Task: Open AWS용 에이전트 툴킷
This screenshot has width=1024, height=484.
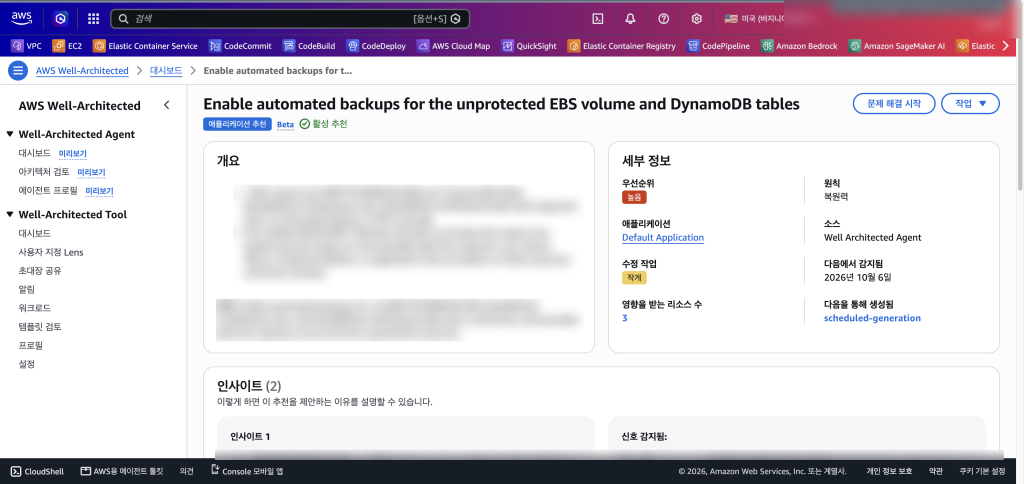Action: click(x=121, y=471)
